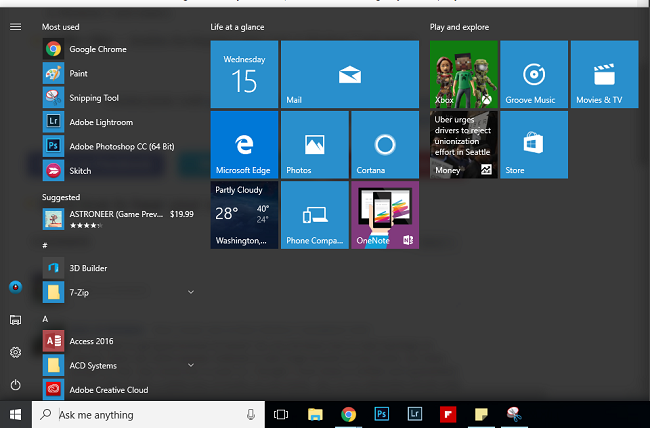Open Adobe Lightroom from Most used
The image size is (650, 428).
(x=118, y=122)
